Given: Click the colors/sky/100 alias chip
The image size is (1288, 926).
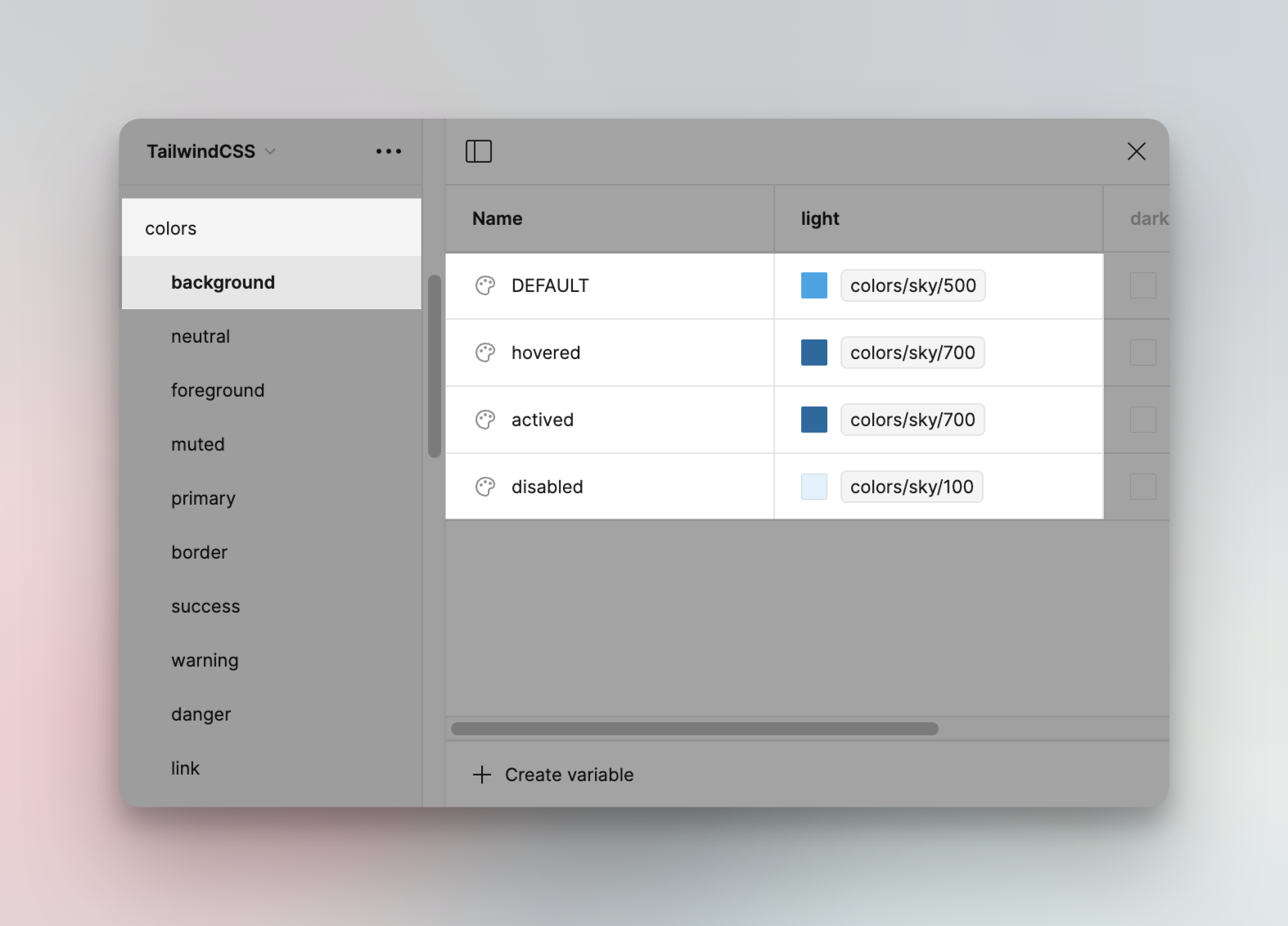Looking at the screenshot, I should tap(912, 487).
